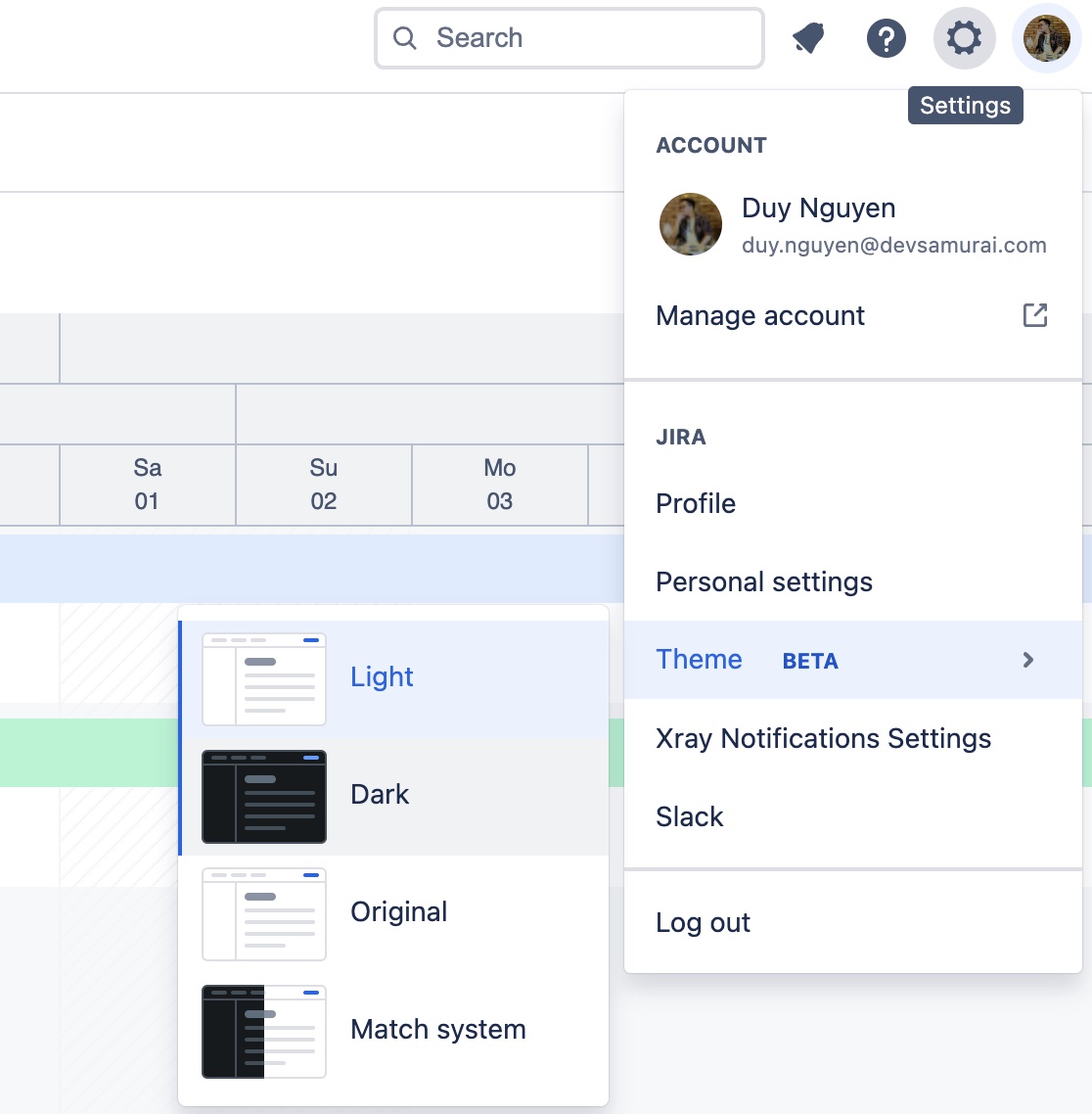Click inside the Search input field
The image size is (1092, 1114).
[x=569, y=37]
